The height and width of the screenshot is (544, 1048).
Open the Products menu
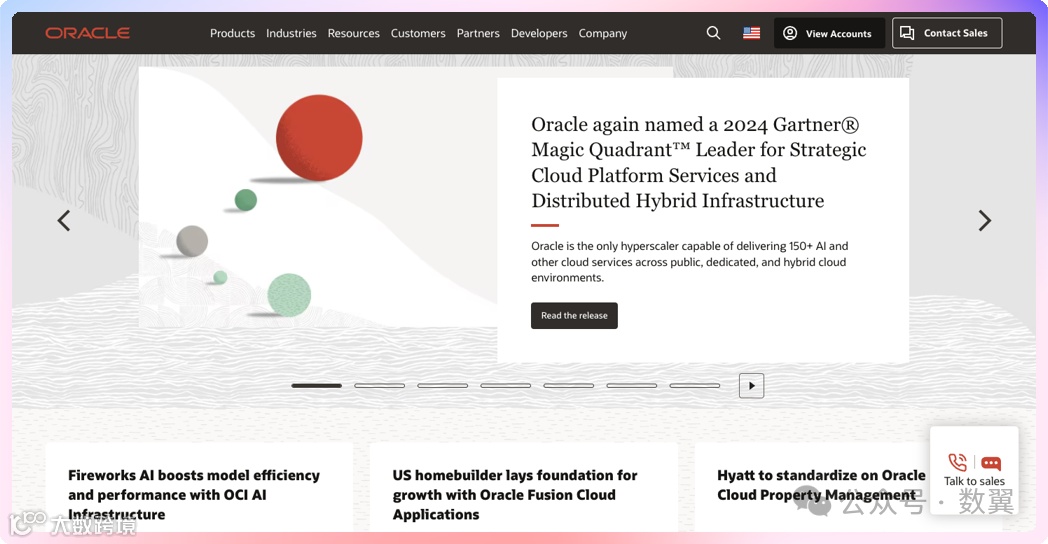tap(233, 33)
